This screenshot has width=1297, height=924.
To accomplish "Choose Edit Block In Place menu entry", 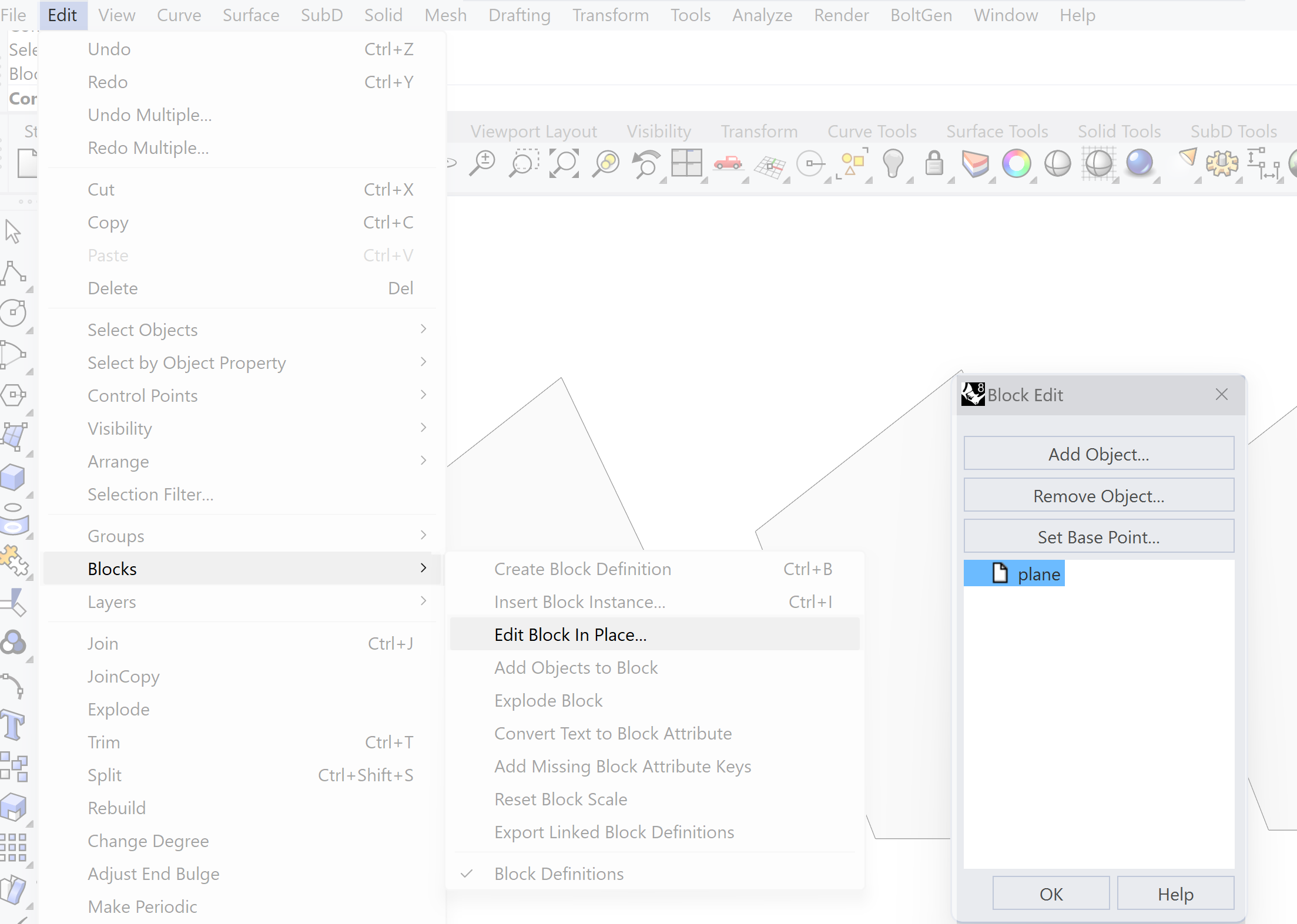I will point(570,634).
